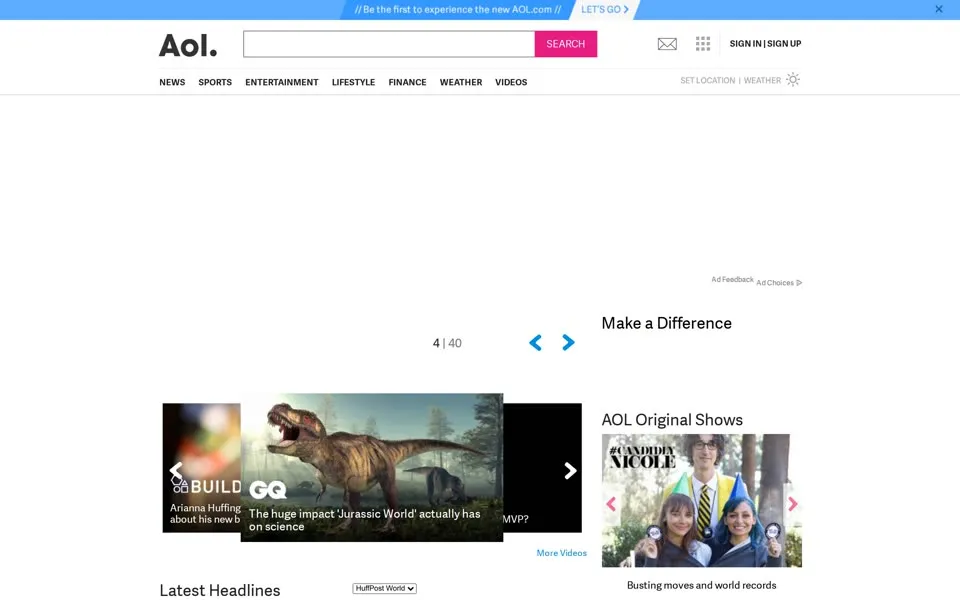960x600 pixels.
Task: Open the Lifestyle menu
Action: pos(353,82)
